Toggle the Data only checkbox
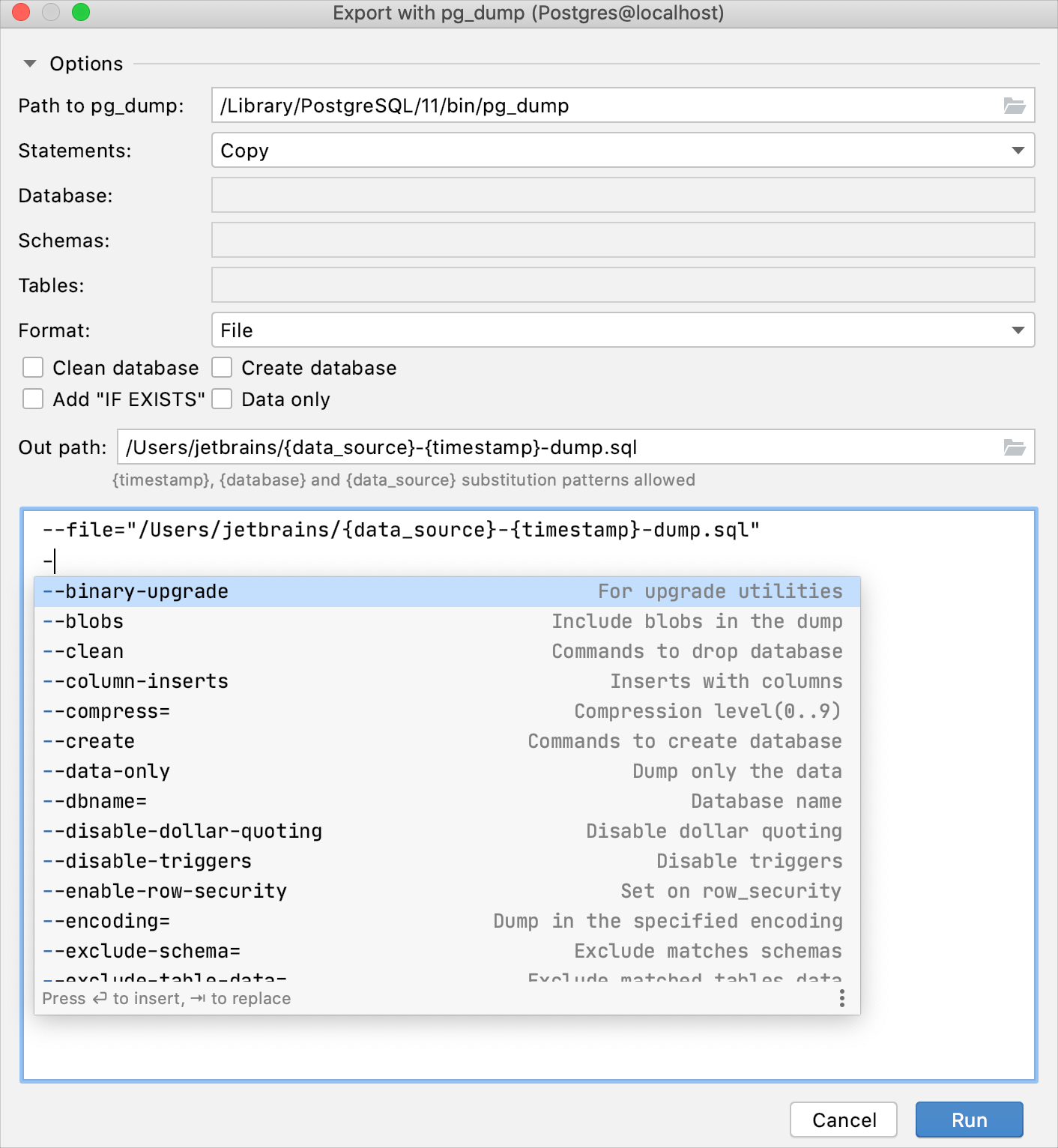1058x1148 pixels. [222, 399]
